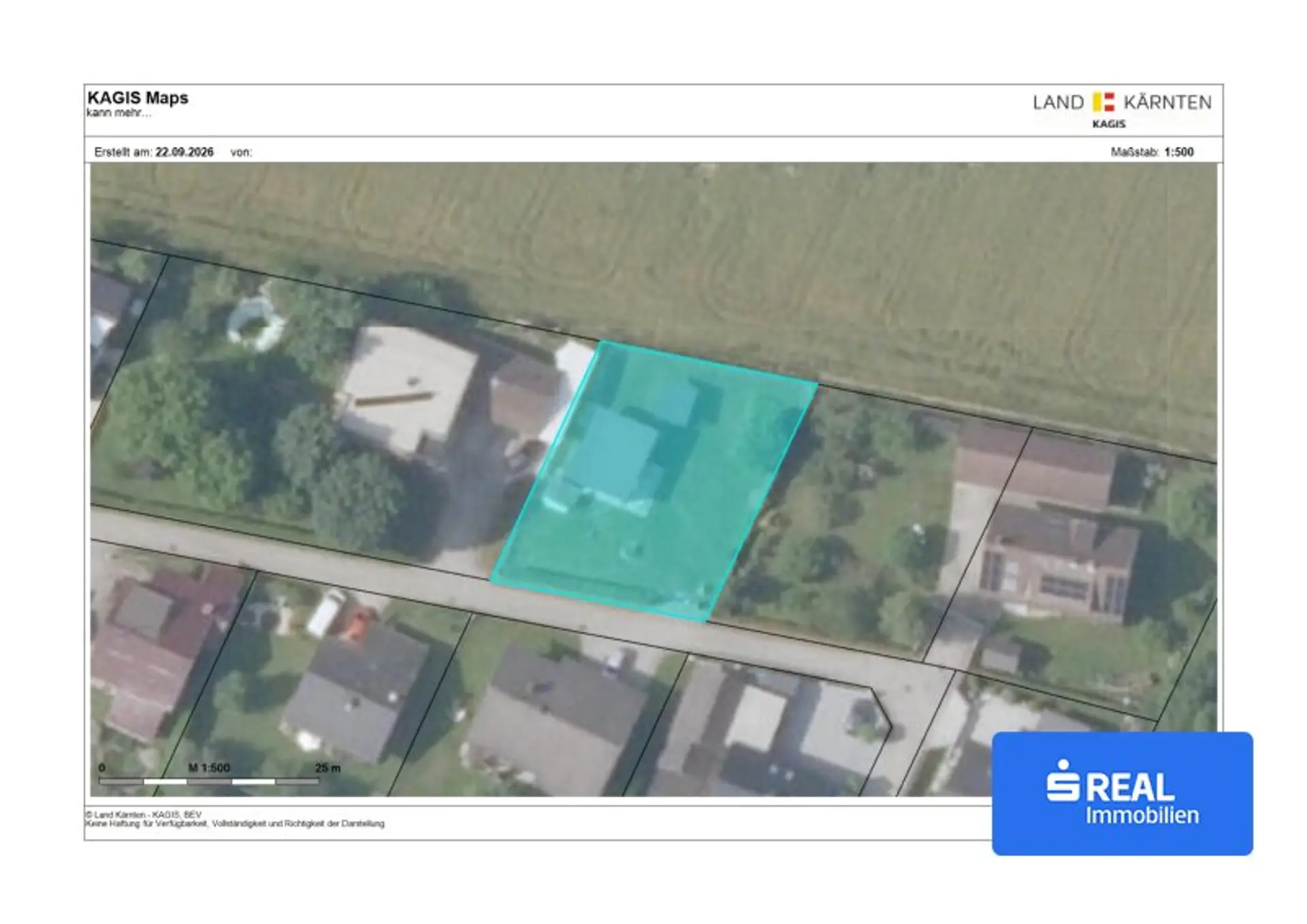The height and width of the screenshot is (924, 1307).
Task: Click the copyright Land Kärnten text
Action: (x=144, y=814)
